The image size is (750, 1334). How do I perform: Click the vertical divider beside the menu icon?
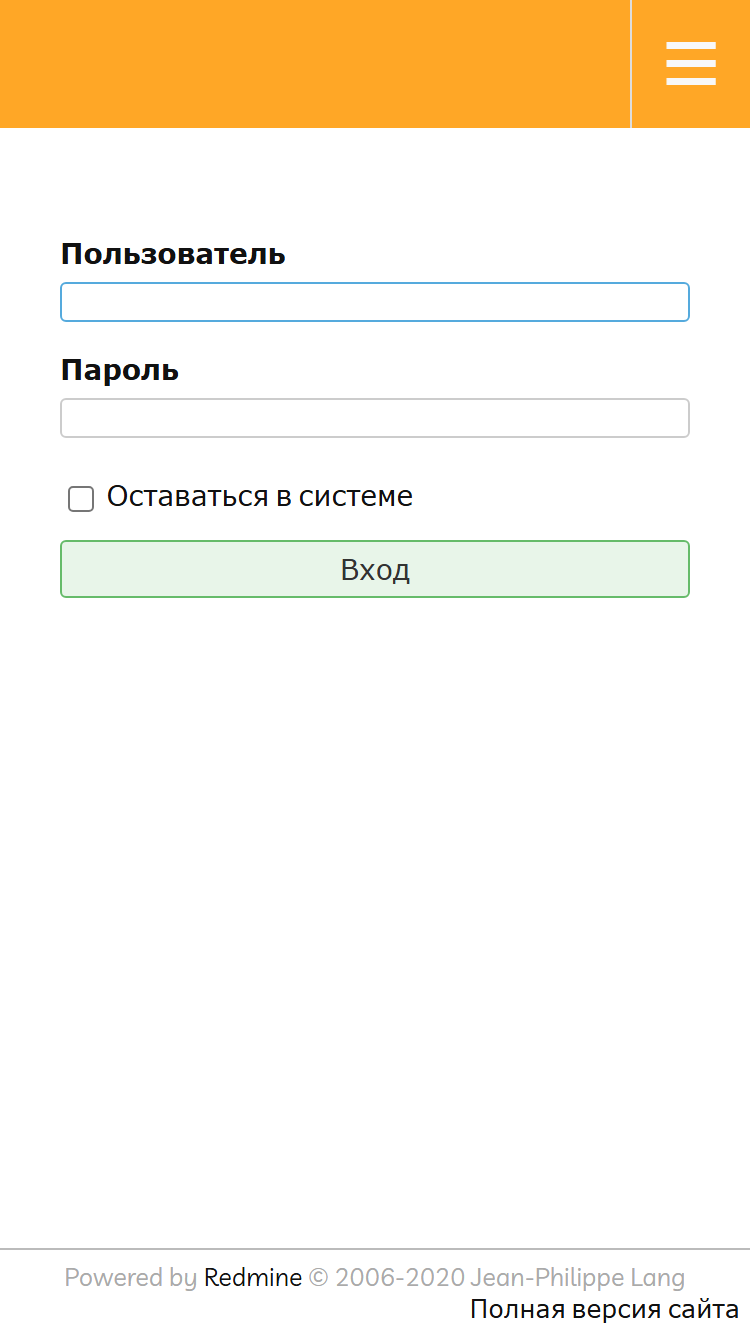point(631,64)
